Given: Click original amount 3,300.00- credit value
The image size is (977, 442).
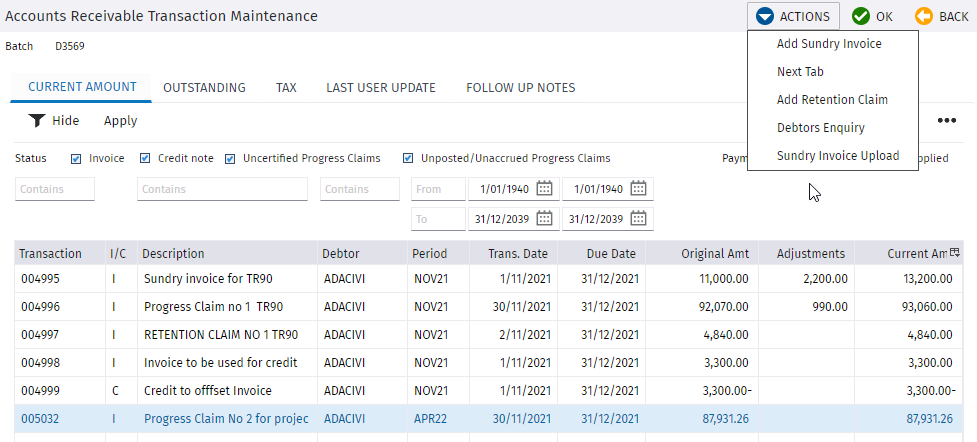Looking at the screenshot, I should tap(727, 391).
